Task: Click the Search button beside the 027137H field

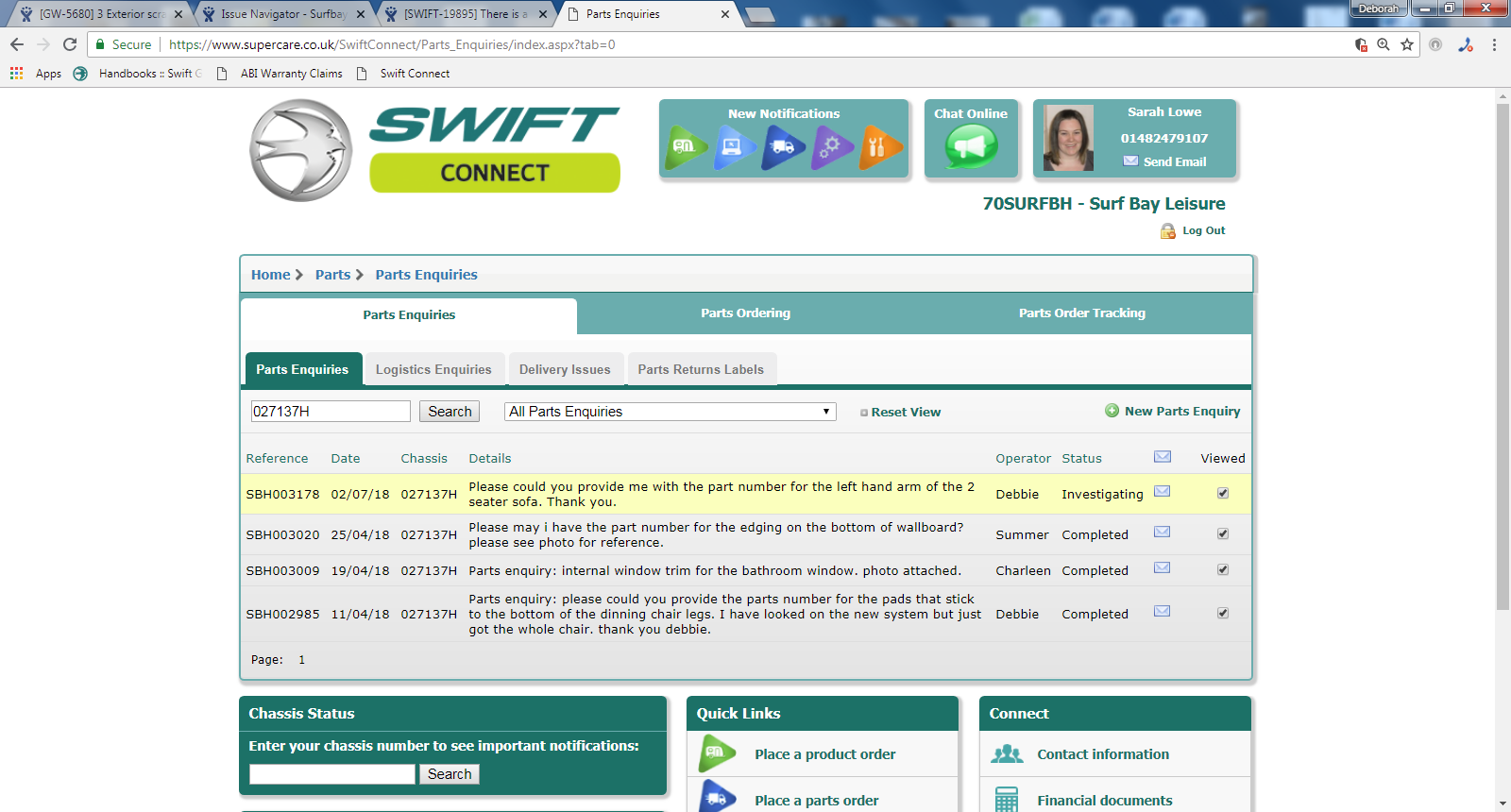Action: click(x=450, y=412)
